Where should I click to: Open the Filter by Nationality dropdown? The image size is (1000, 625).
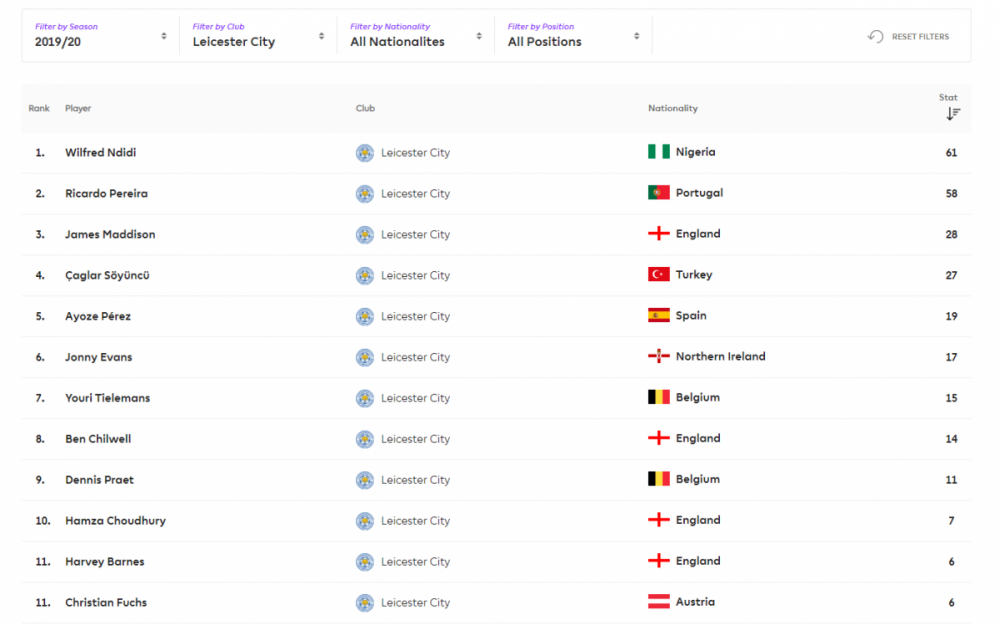(x=416, y=36)
